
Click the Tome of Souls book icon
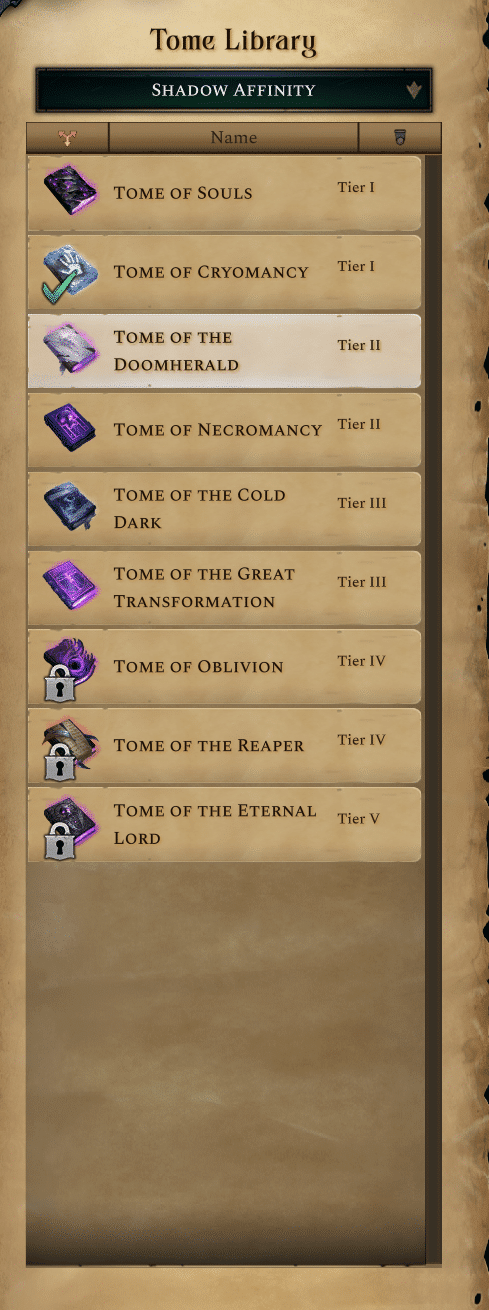(x=68, y=191)
